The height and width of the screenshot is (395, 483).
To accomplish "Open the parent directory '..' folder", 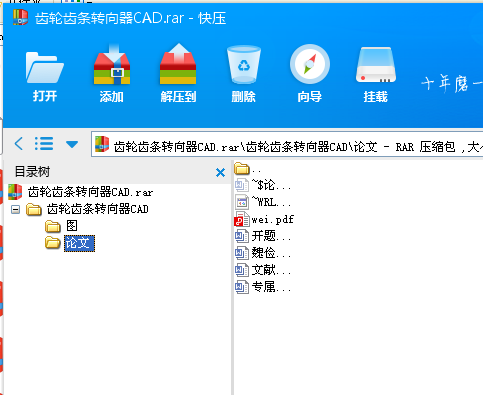I will (x=247, y=168).
